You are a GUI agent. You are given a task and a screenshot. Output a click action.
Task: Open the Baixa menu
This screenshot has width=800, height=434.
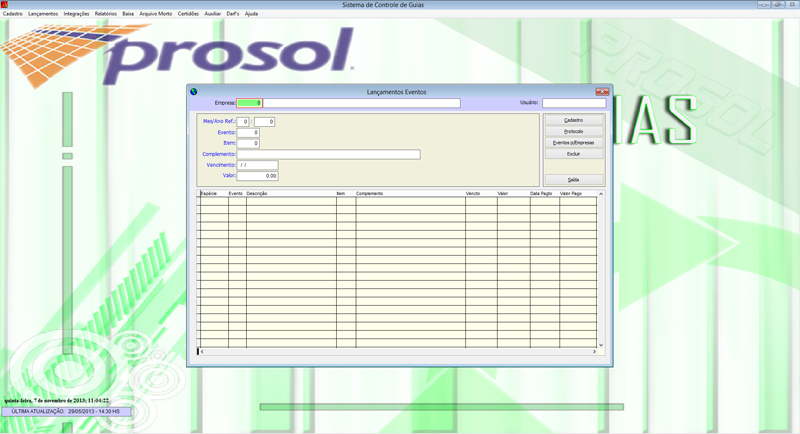pyautogui.click(x=128, y=14)
